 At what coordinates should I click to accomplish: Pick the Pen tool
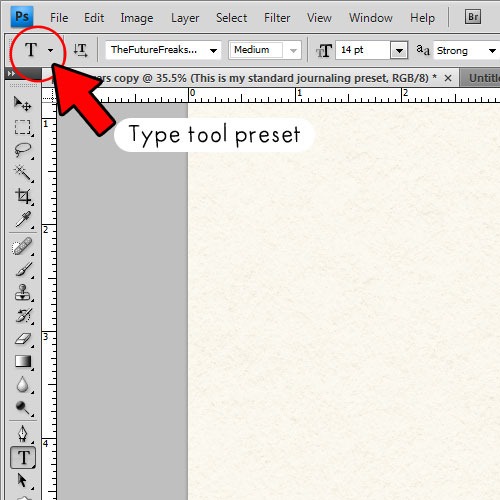point(23,434)
